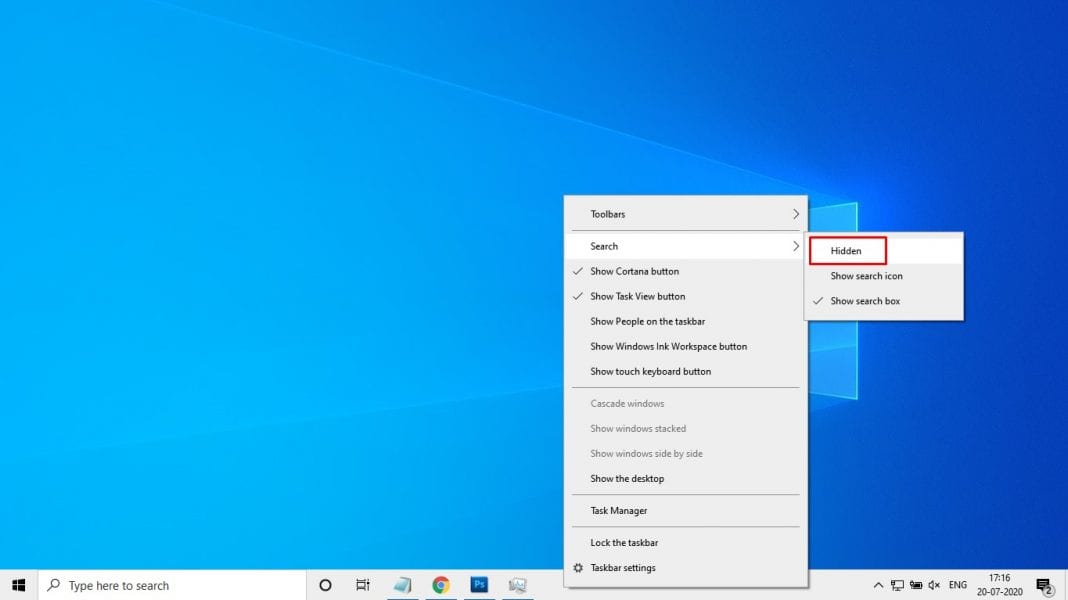Switch keyboard language via ENG indicator
1068x600 pixels.
(957, 585)
